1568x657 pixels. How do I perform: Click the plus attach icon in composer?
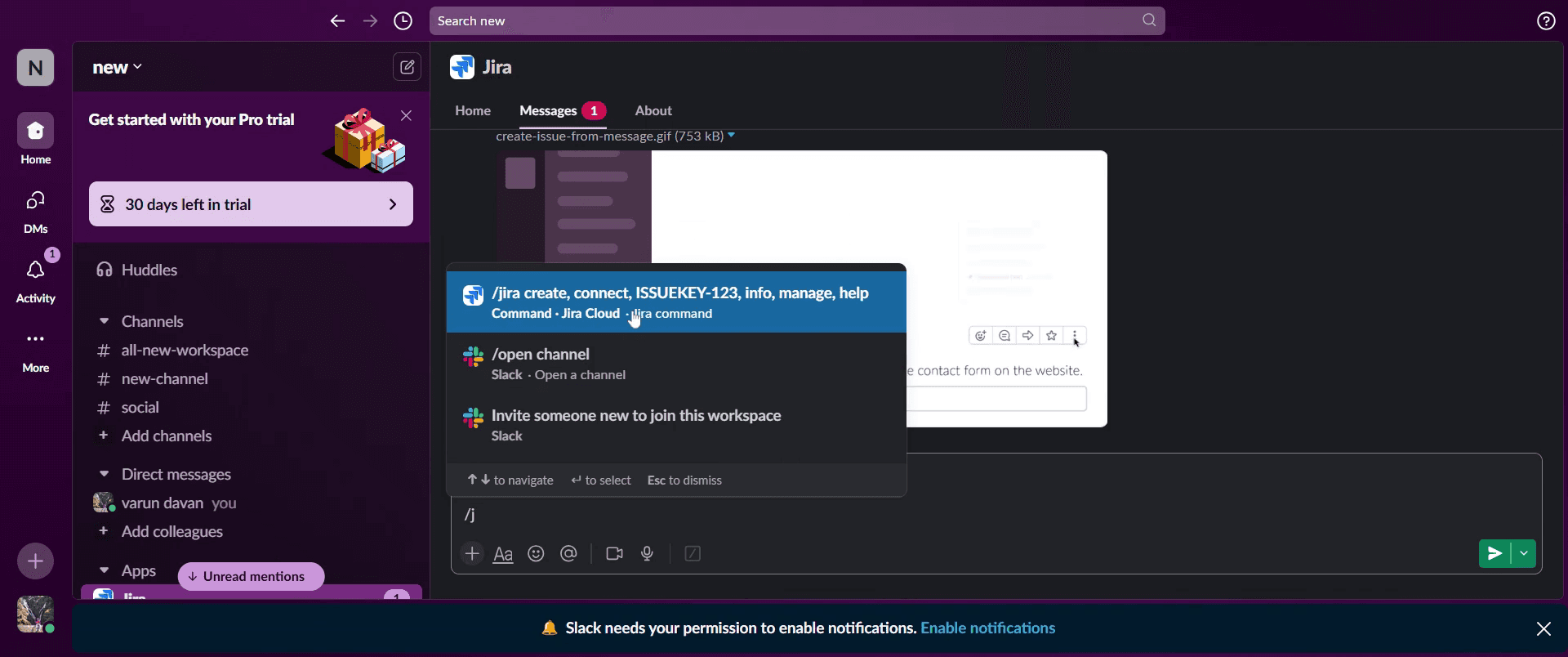472,554
